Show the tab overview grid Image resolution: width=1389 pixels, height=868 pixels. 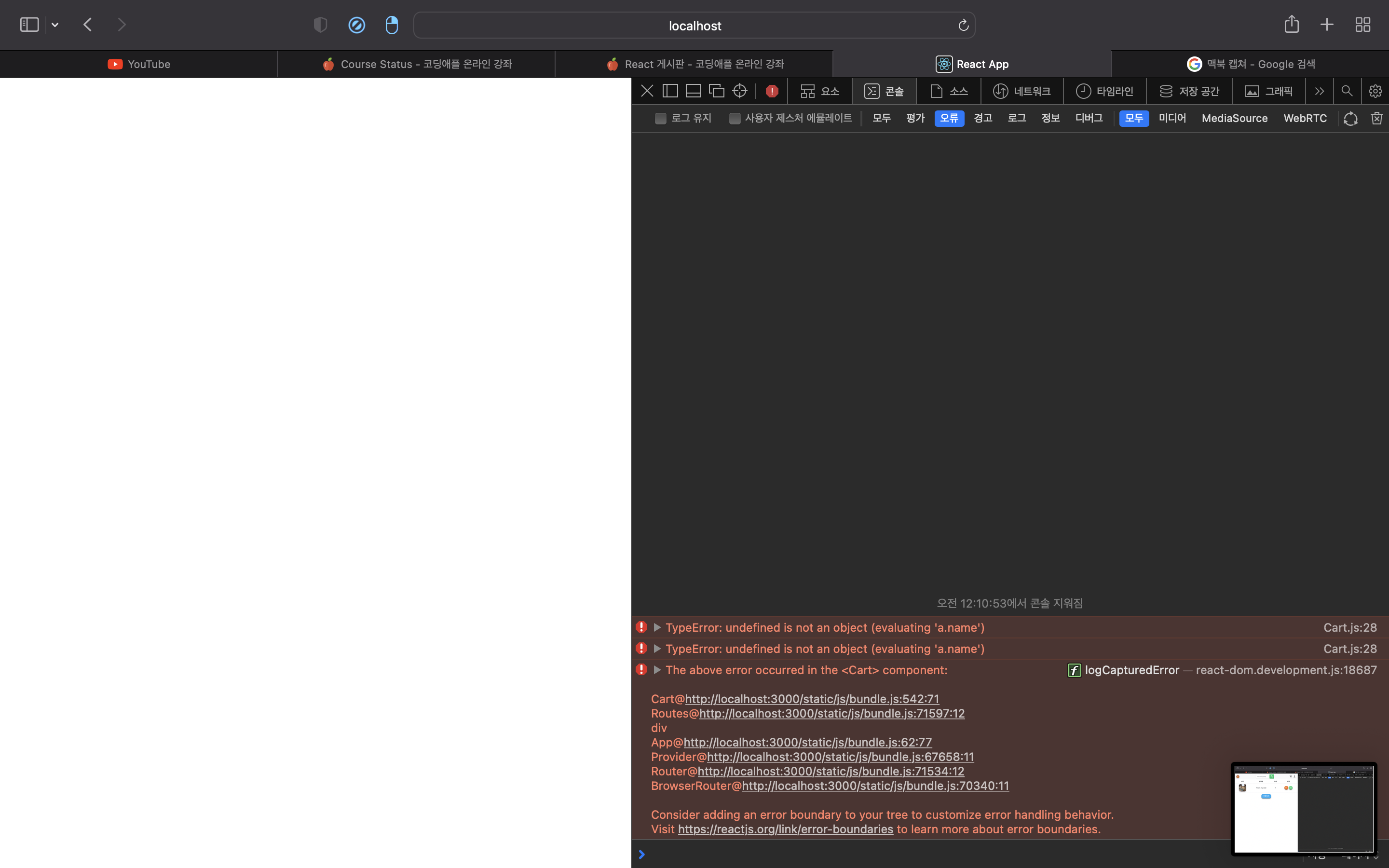pos(1362,25)
